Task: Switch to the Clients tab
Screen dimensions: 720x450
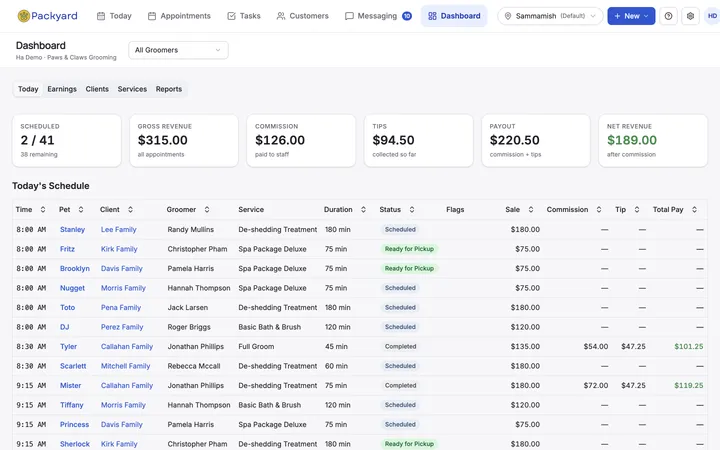Action: pos(97,89)
